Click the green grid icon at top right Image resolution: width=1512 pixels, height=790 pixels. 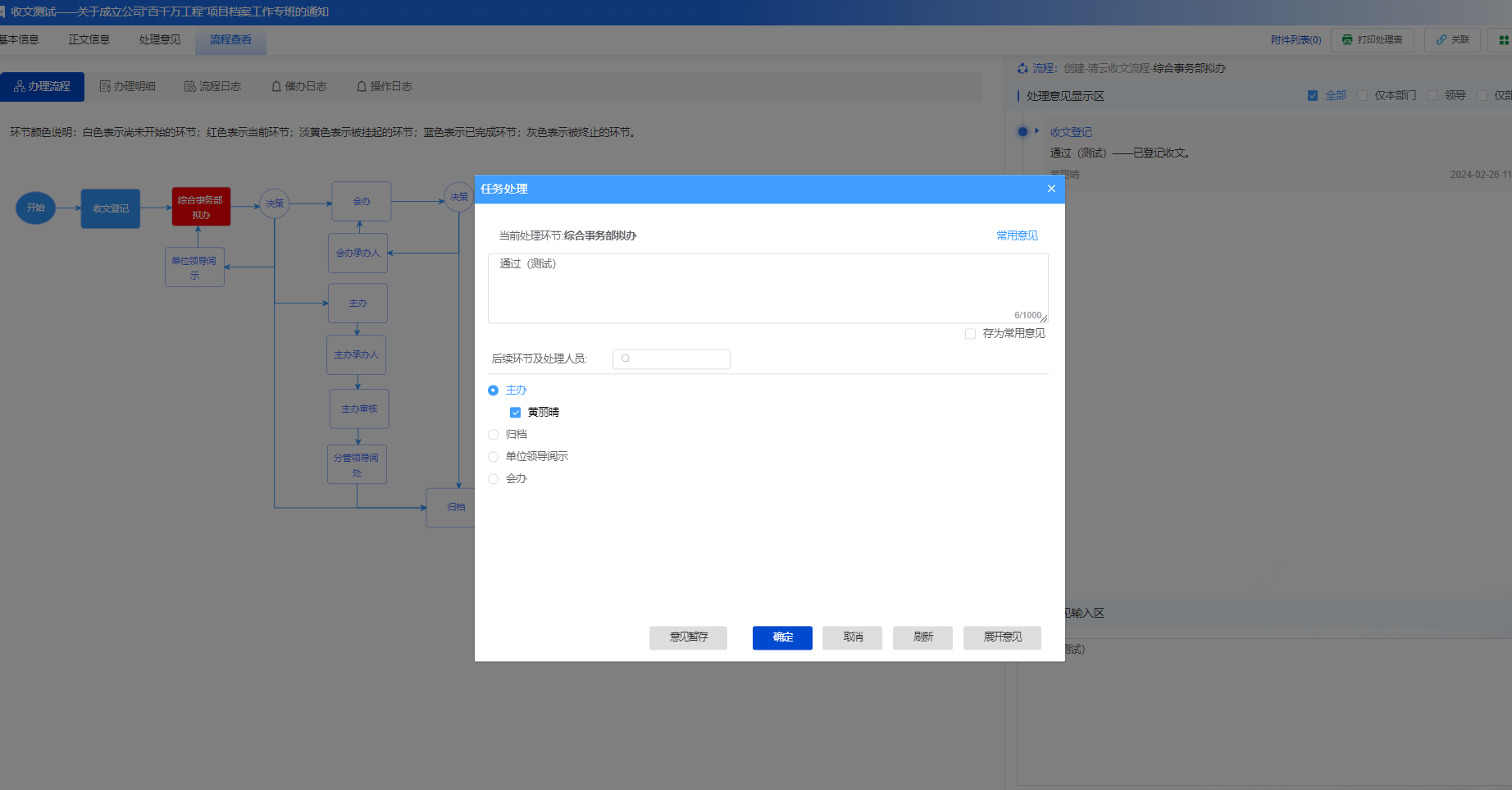1504,40
